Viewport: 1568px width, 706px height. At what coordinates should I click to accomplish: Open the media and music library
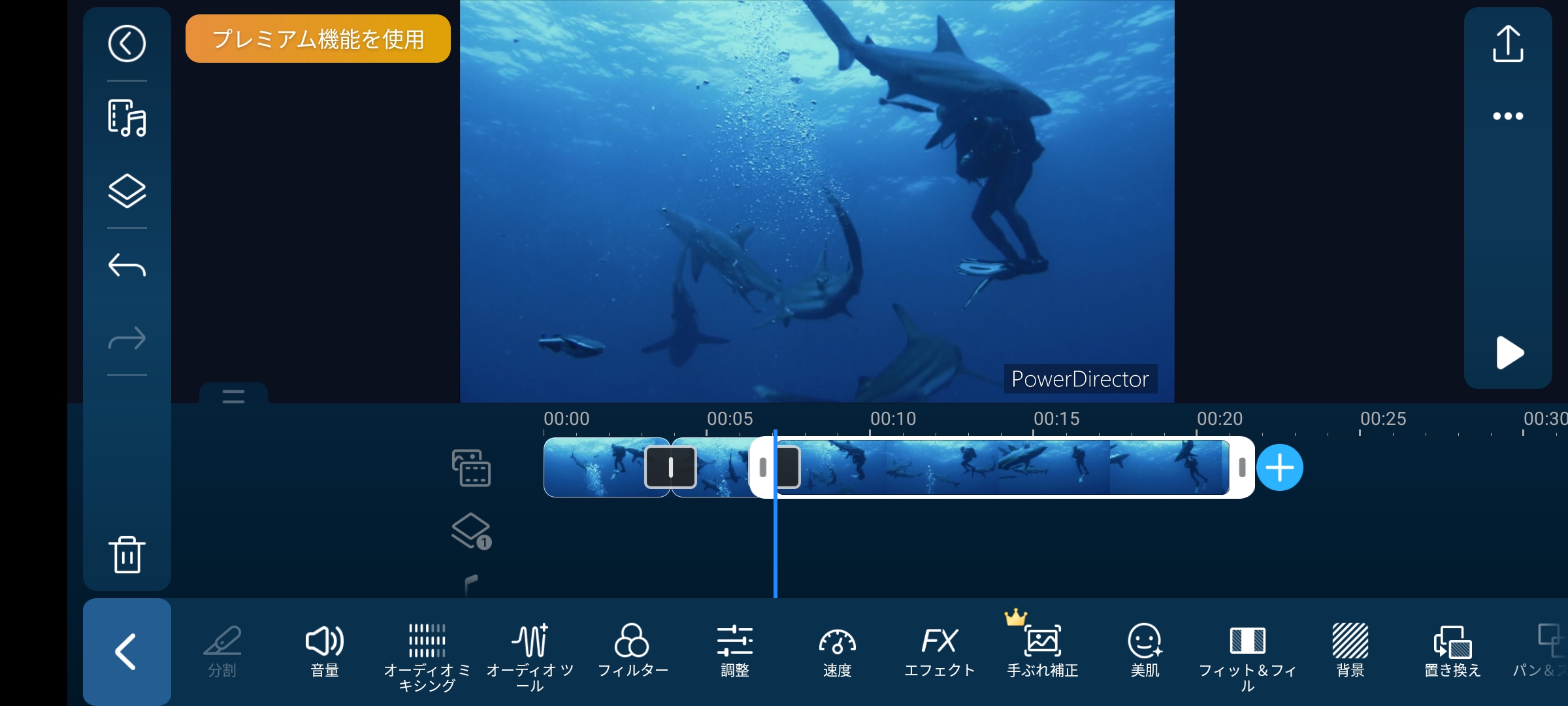pyautogui.click(x=127, y=118)
